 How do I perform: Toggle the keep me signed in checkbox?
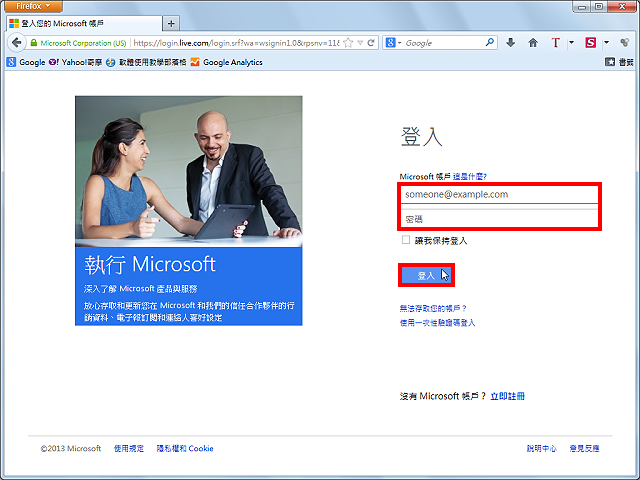pyautogui.click(x=406, y=240)
